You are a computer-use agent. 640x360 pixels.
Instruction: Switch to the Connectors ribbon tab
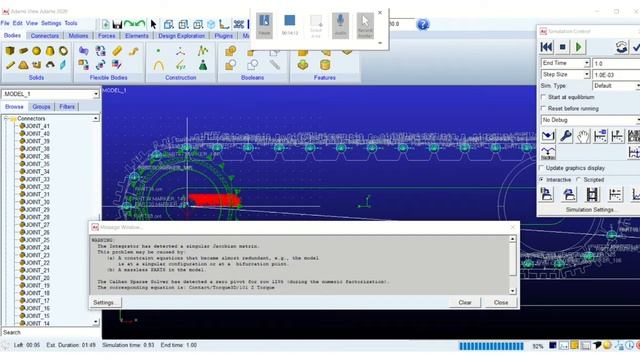pyautogui.click(x=44, y=36)
